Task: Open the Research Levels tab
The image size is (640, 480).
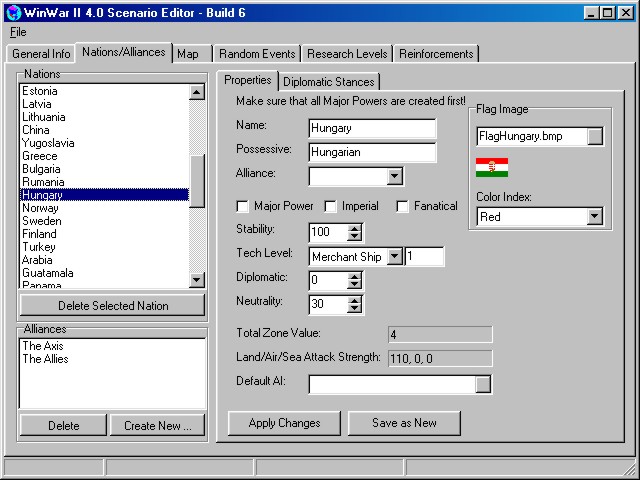Action: [x=347, y=53]
